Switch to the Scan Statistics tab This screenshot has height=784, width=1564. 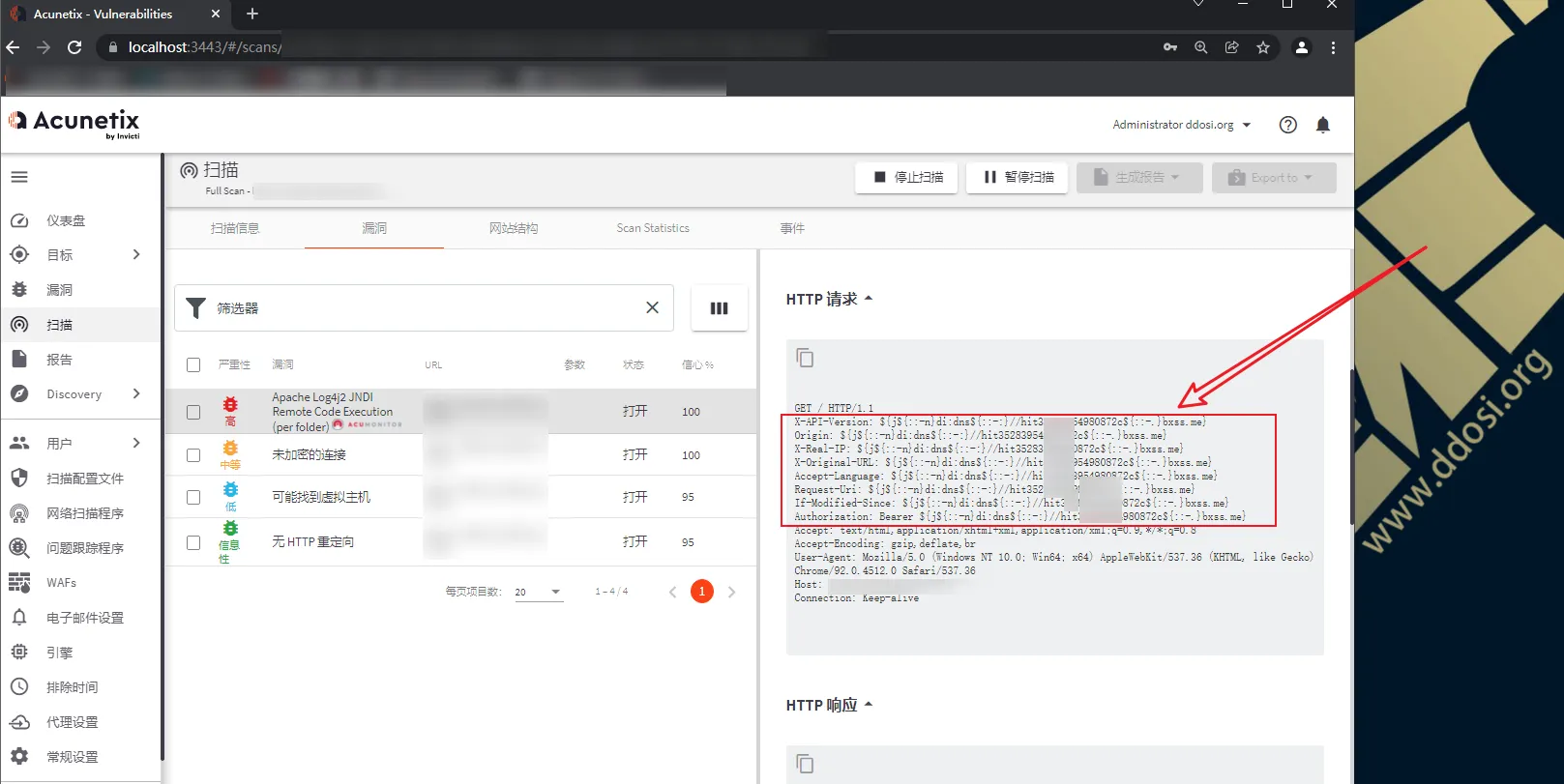point(653,228)
